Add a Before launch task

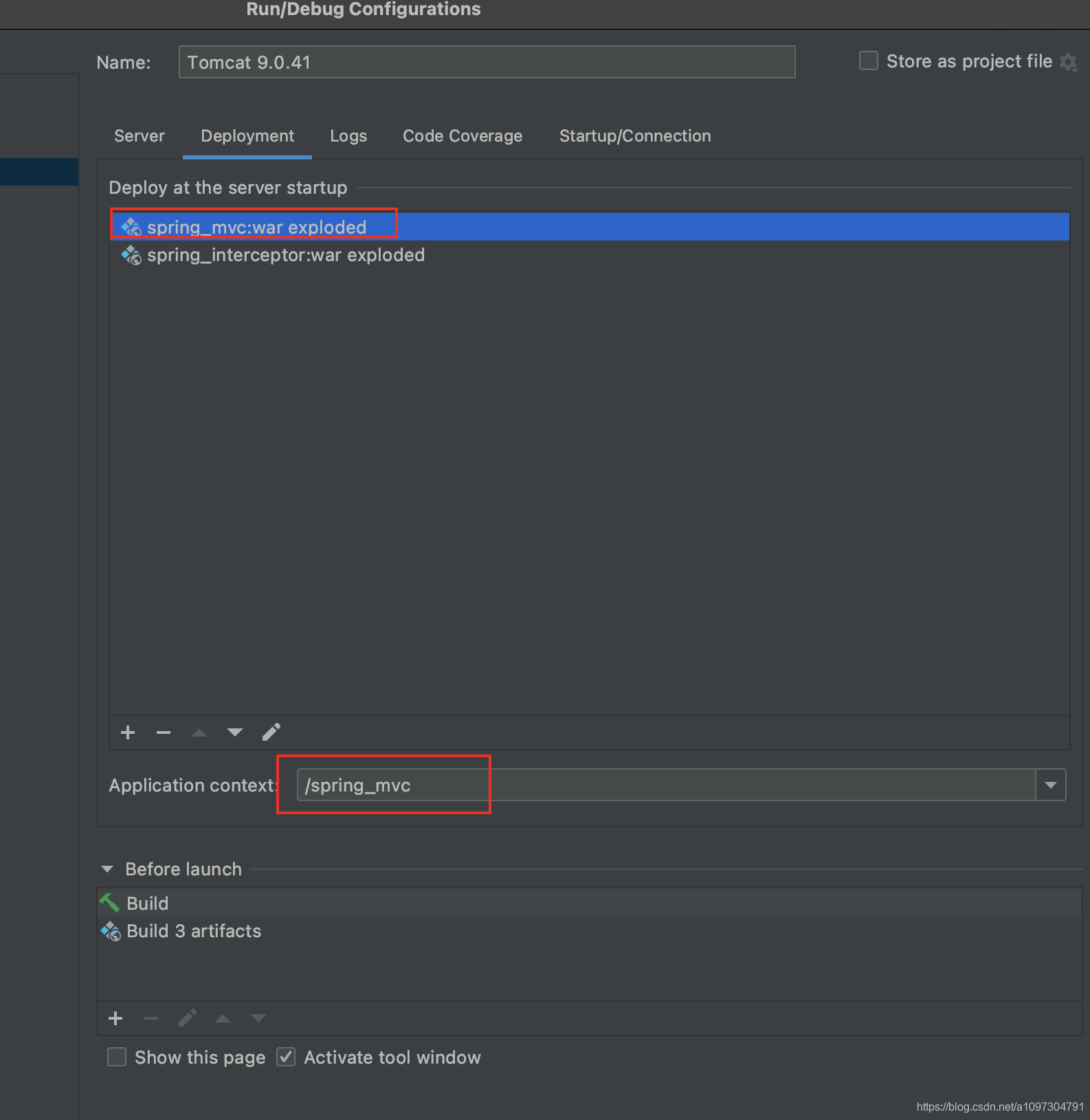[115, 1018]
